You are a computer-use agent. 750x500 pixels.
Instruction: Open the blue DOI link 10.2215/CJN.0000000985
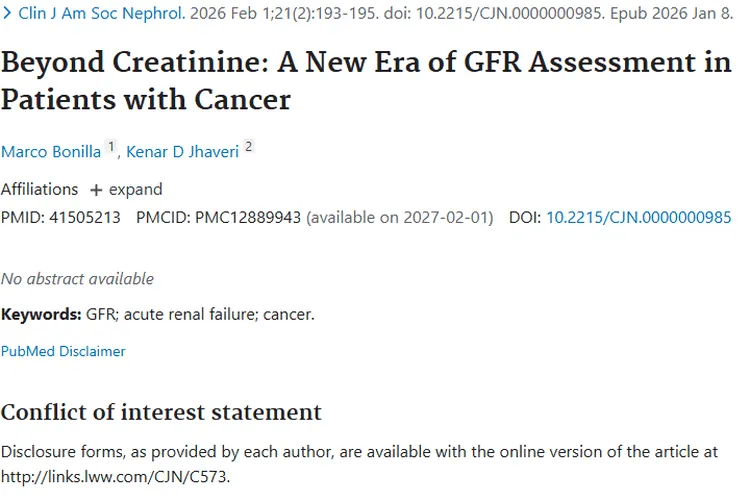click(638, 217)
